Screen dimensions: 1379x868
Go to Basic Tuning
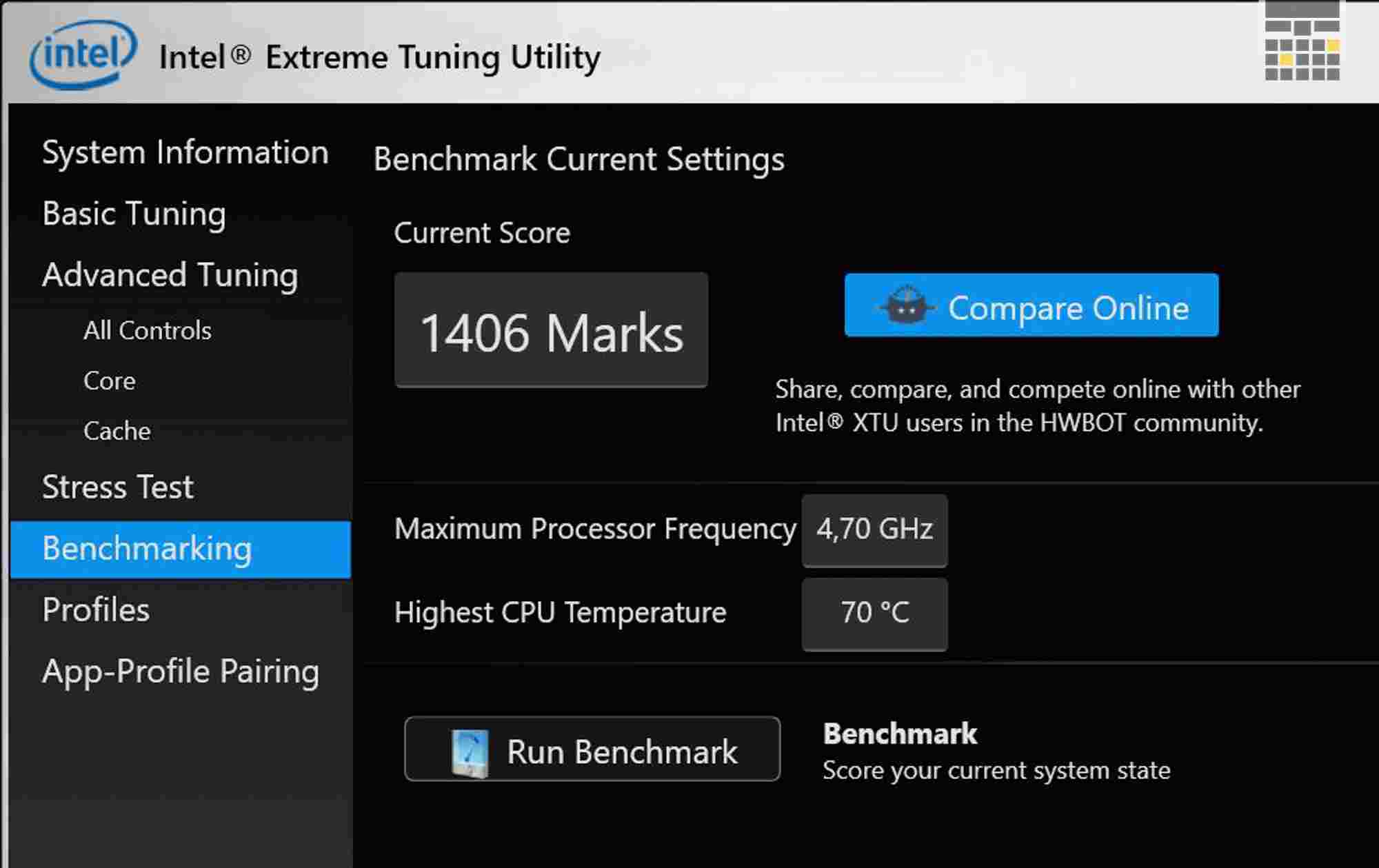pos(134,214)
